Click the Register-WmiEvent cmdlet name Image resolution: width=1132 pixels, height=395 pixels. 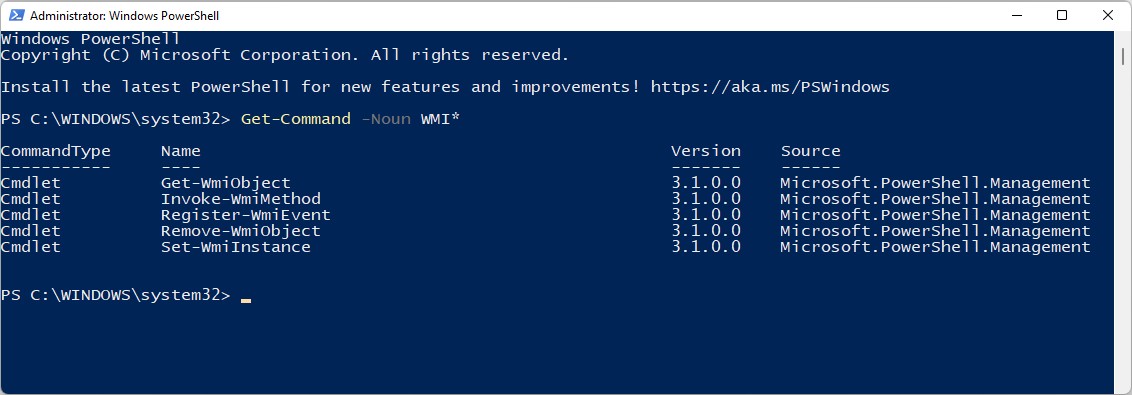coord(245,214)
